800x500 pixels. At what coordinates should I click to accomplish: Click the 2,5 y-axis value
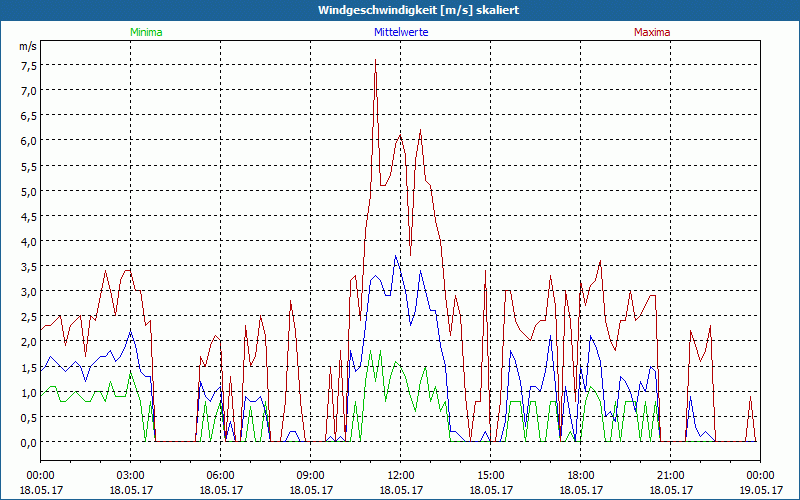tap(29, 317)
